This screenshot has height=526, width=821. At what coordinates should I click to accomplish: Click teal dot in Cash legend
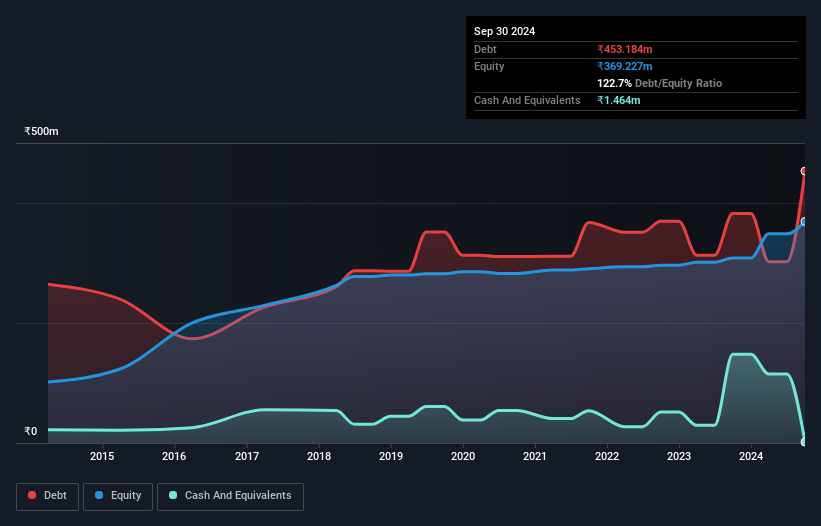tap(173, 495)
